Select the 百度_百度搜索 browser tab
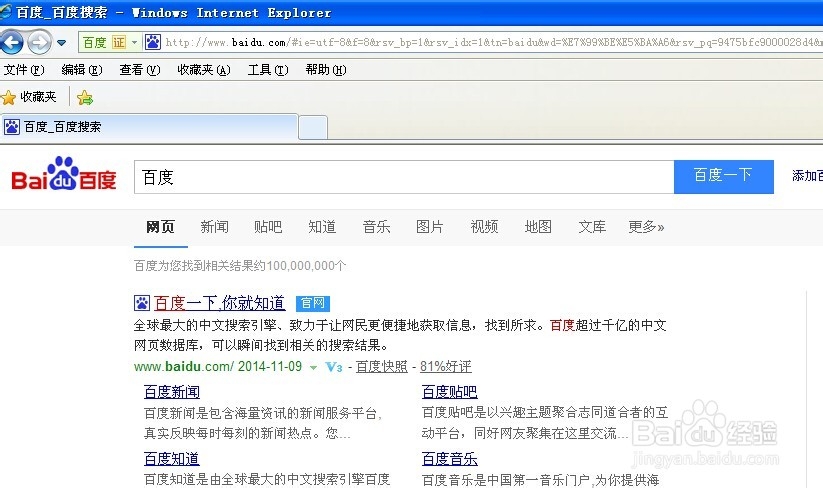 click(150, 126)
